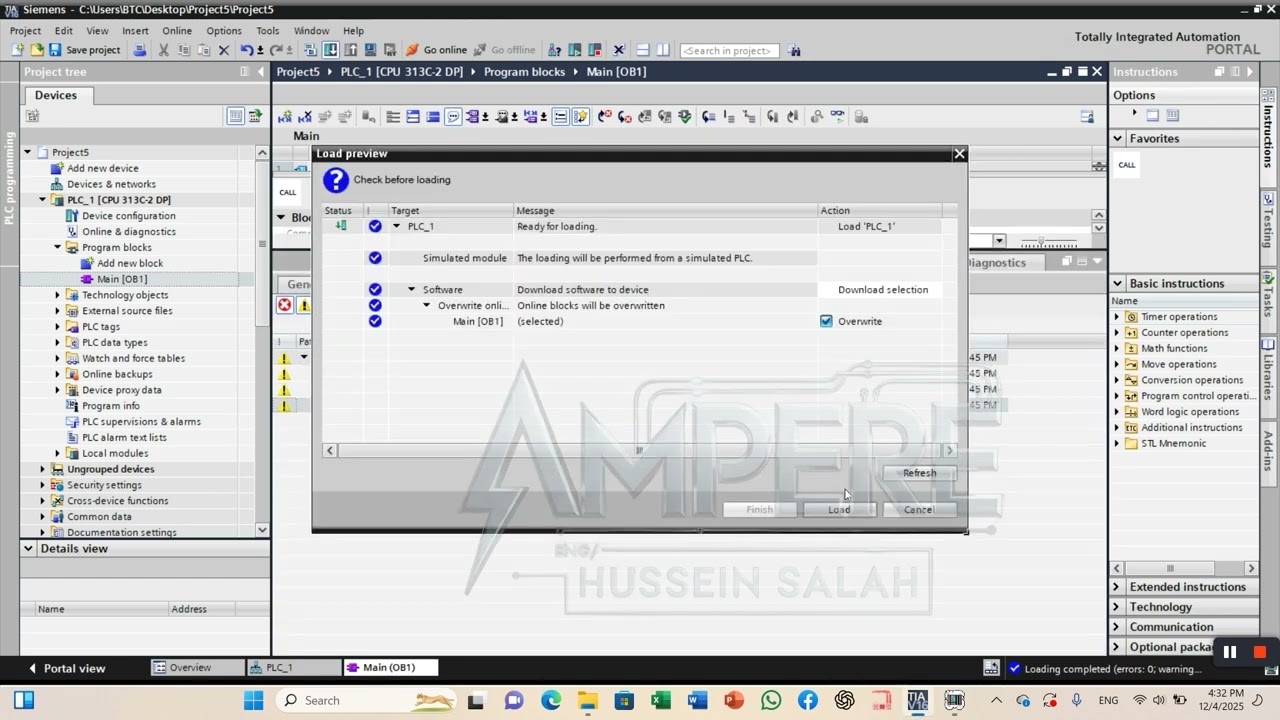Click the horizontal scrollbar in the Load preview table
This screenshot has height=720, width=1280.
[x=640, y=451]
